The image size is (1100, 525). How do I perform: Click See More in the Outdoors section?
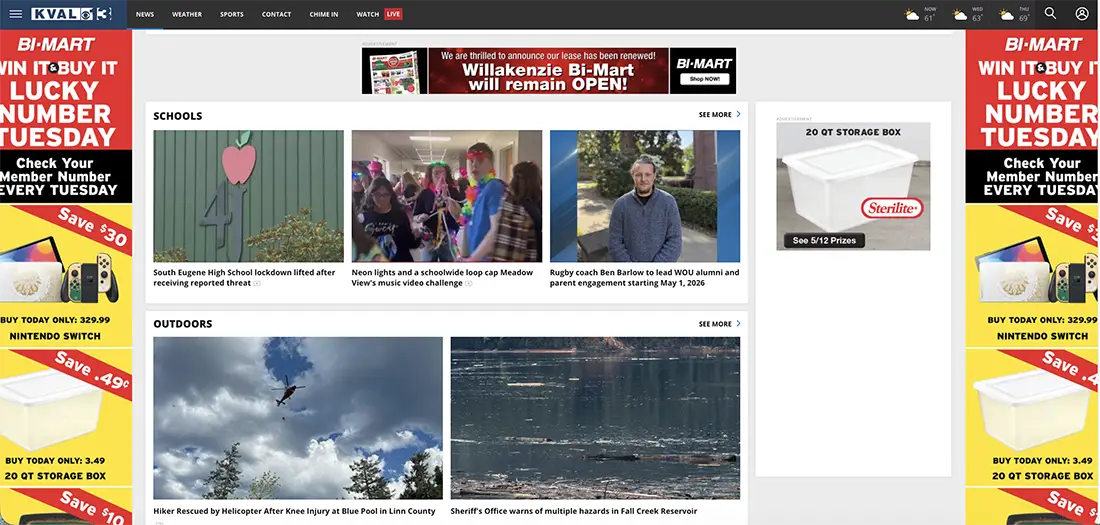715,324
